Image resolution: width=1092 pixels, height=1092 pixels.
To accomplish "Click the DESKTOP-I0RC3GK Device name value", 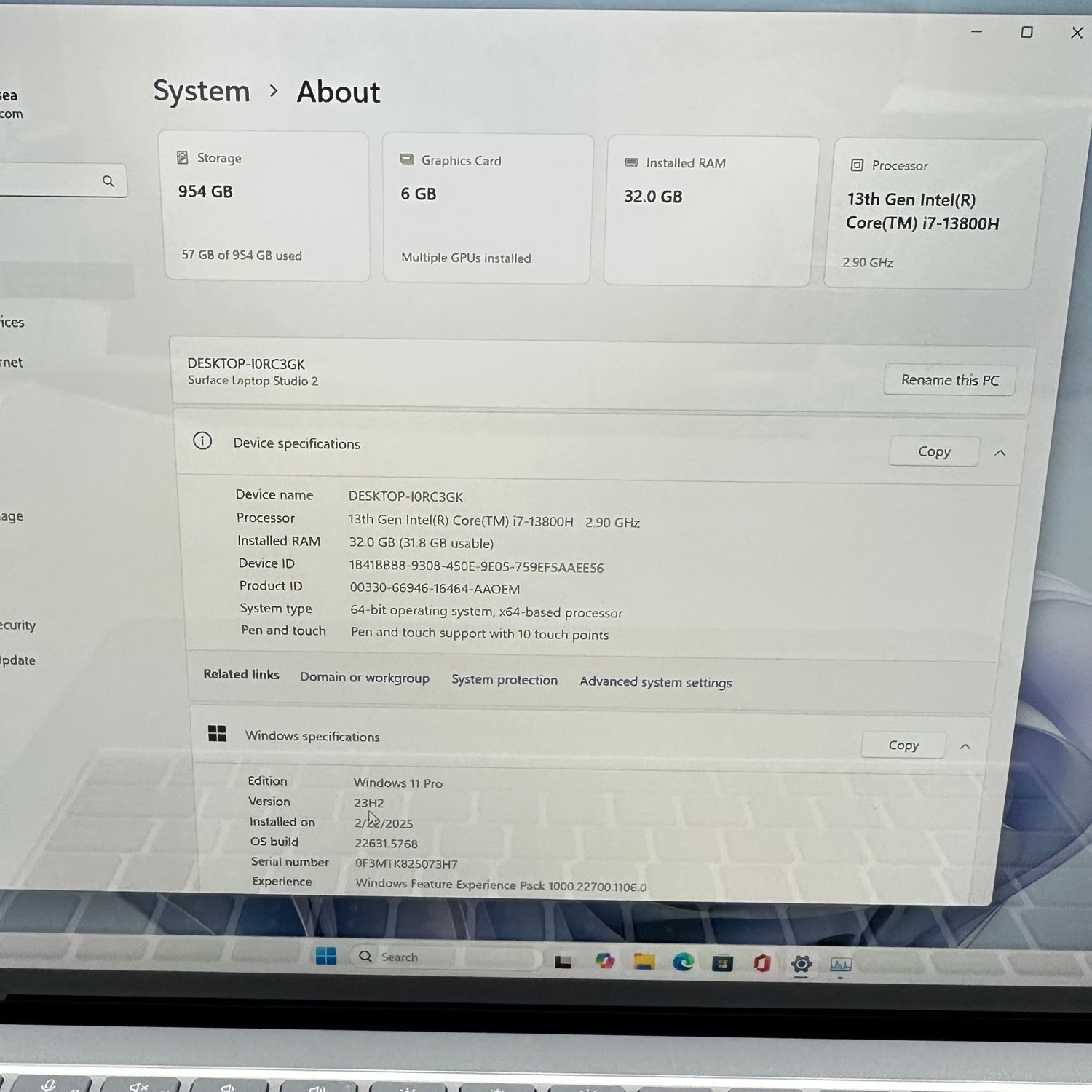I will [x=405, y=496].
